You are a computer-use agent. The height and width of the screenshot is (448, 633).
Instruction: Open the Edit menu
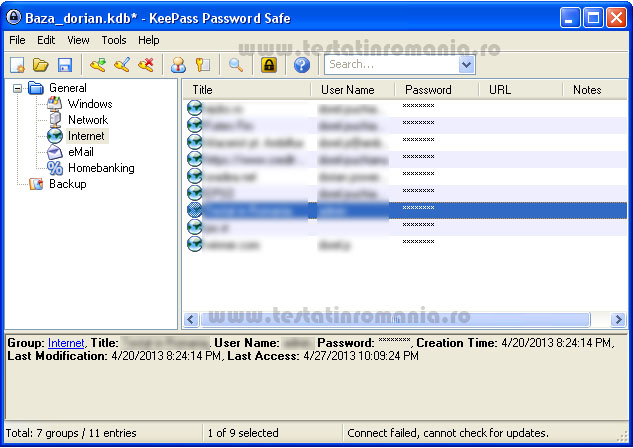[x=46, y=40]
